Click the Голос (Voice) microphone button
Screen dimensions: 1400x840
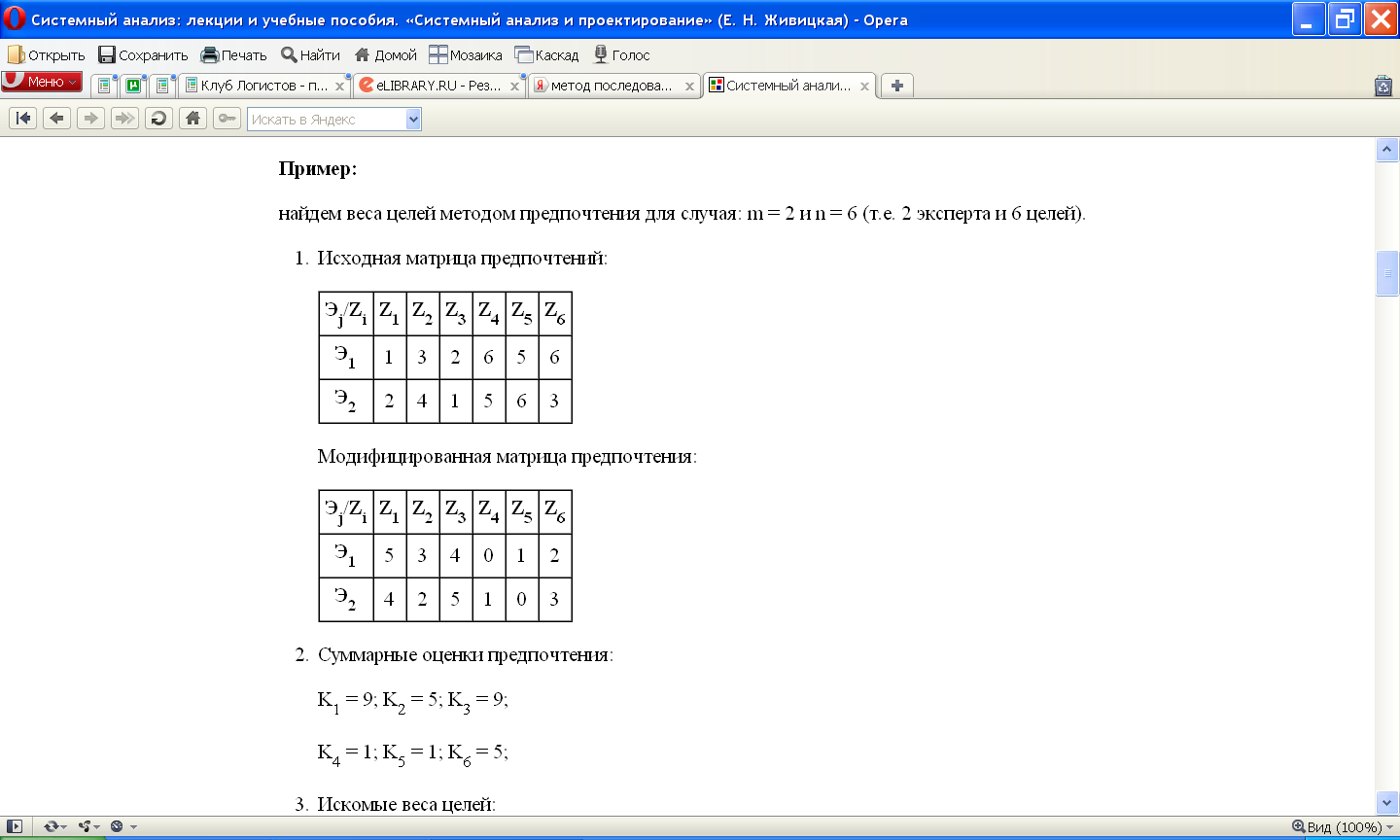(621, 55)
